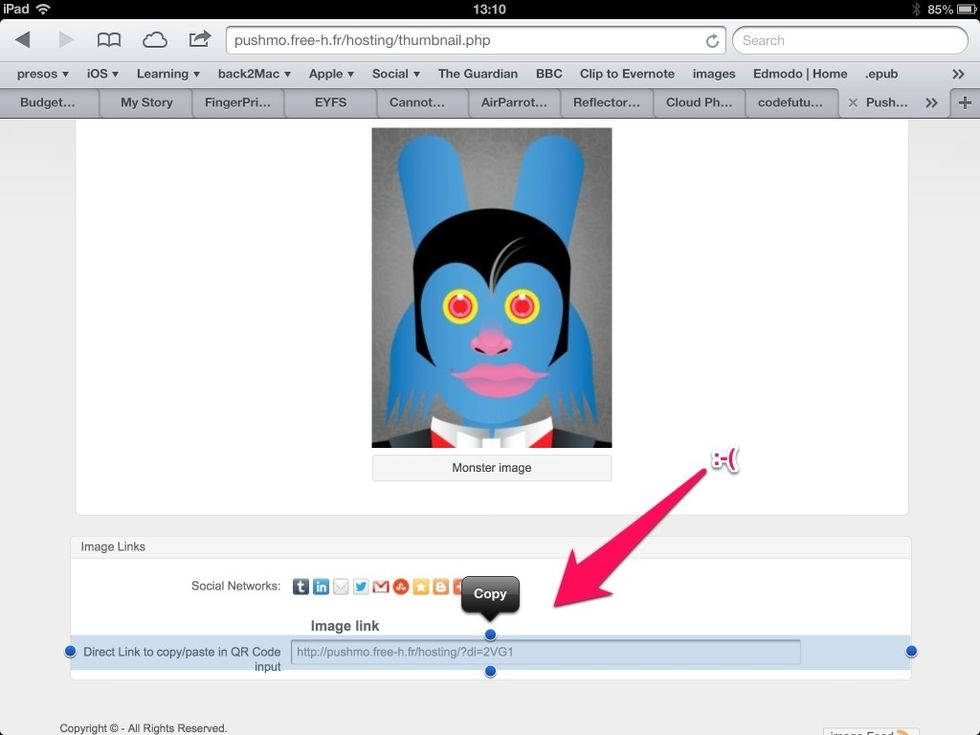Switch to the Budget... tab
980x735 pixels.
pos(48,102)
